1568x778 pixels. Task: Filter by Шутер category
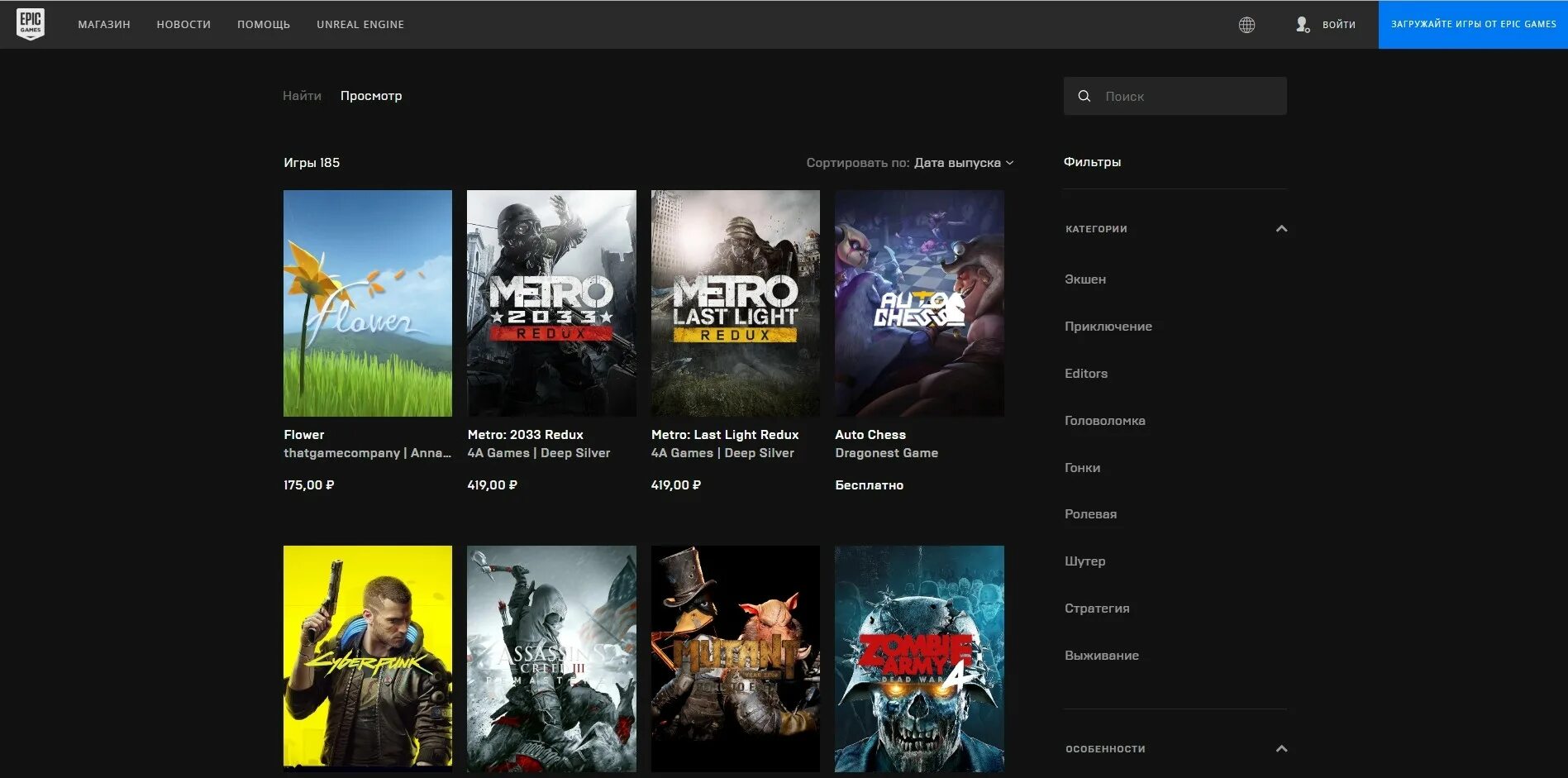(x=1084, y=561)
